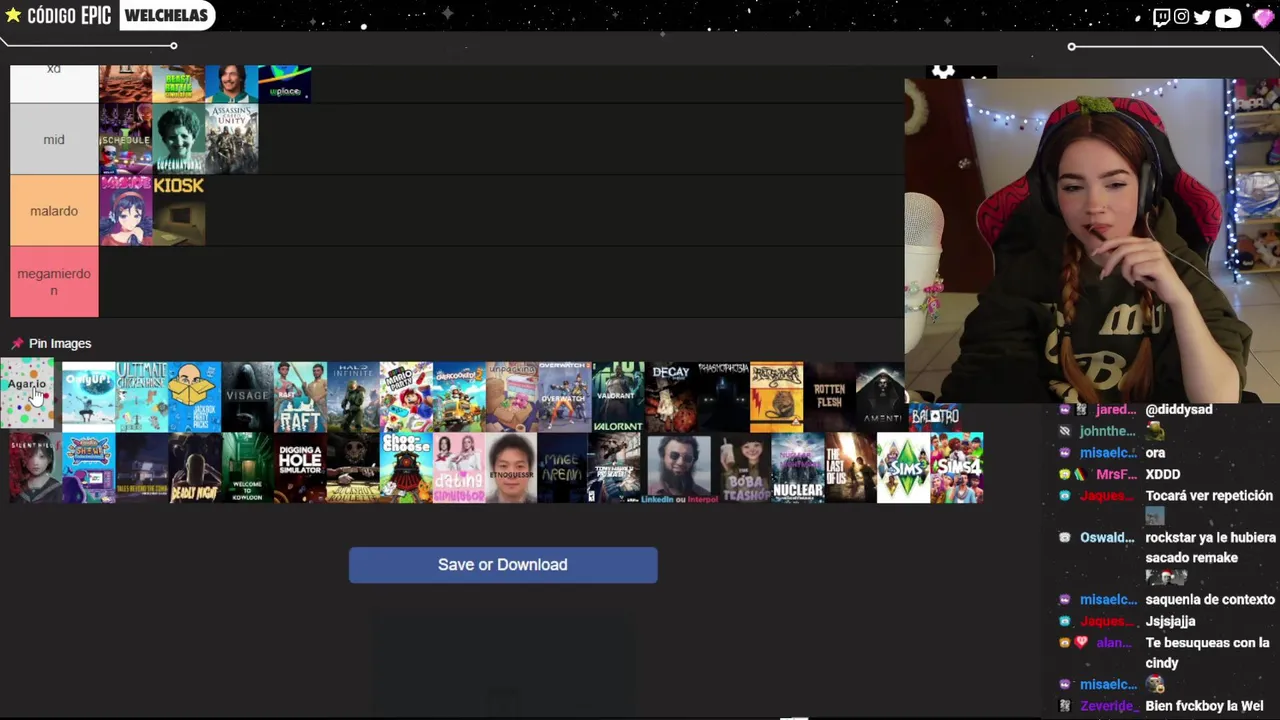
Task: Pick the Tony Hawk's Pro Skater tile
Action: [x=614, y=468]
